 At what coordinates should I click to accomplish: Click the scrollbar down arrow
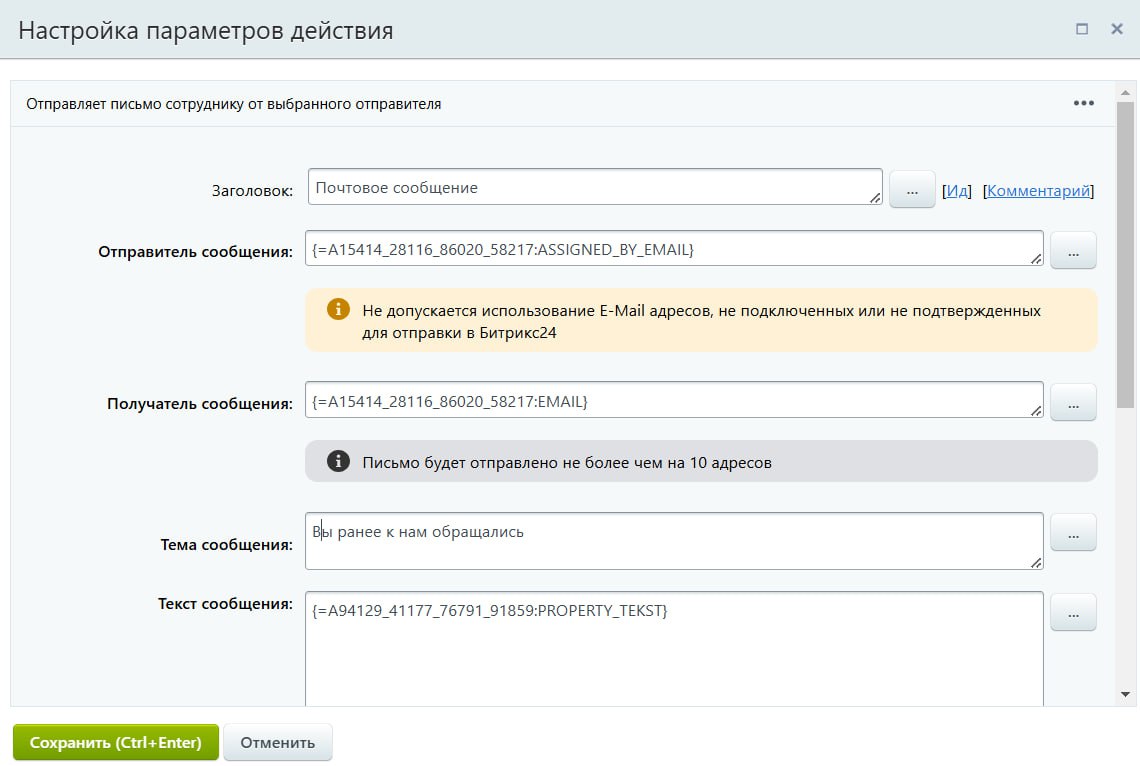coord(1125,694)
